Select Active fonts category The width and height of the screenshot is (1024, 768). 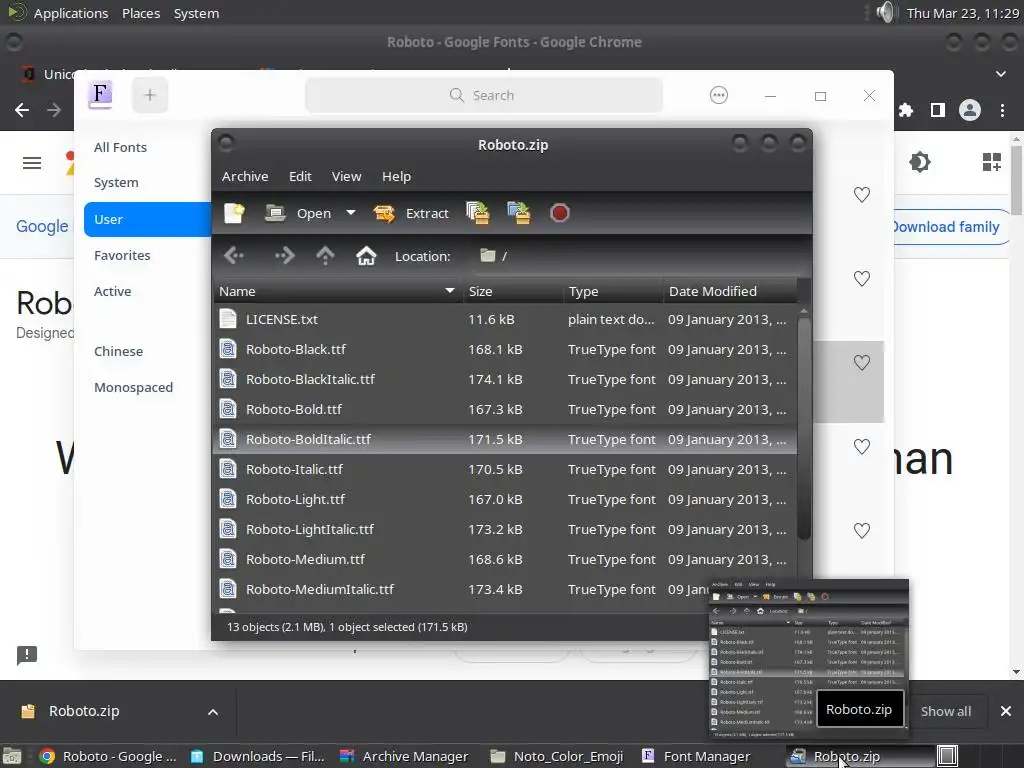coord(112,291)
